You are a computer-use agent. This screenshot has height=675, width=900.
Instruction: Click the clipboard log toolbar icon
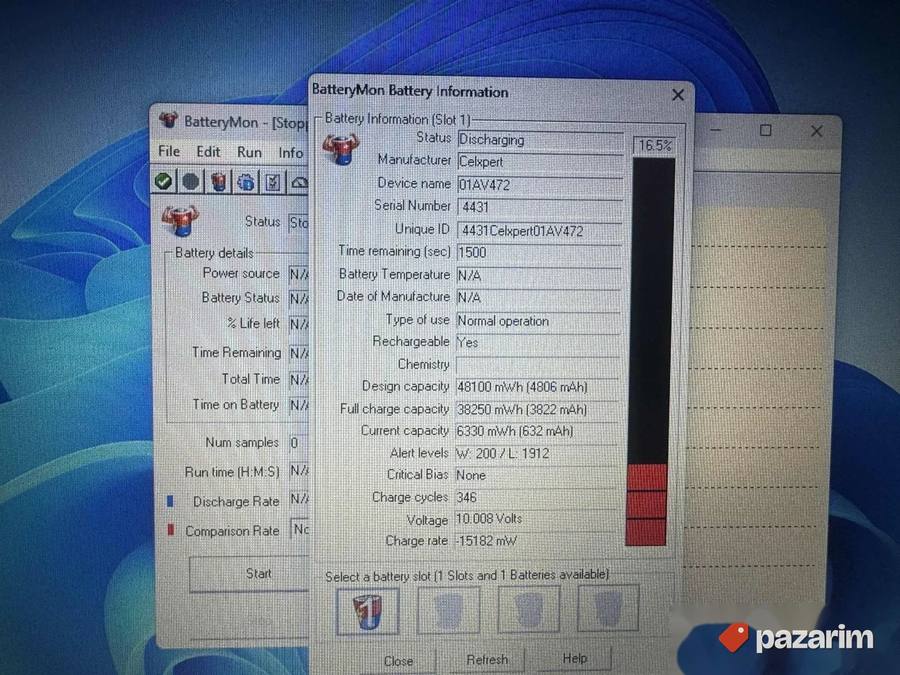click(273, 183)
